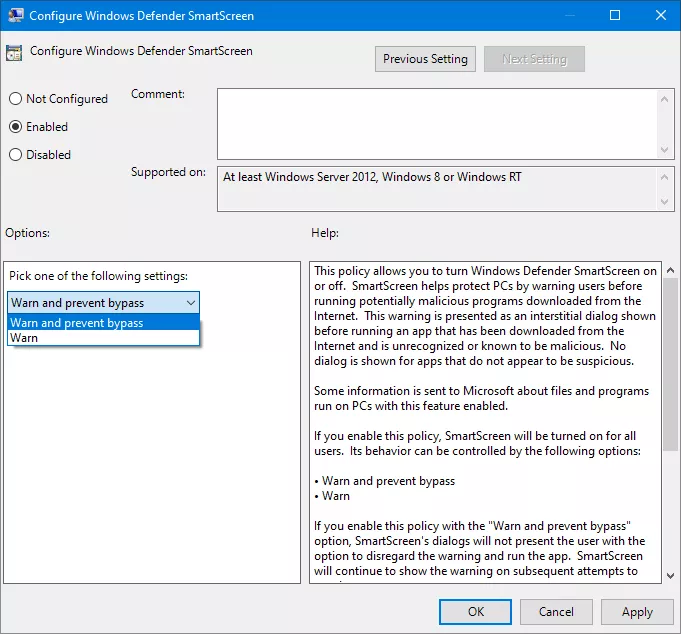
Task: Click 'Supported on:' label
Action: [x=169, y=172]
